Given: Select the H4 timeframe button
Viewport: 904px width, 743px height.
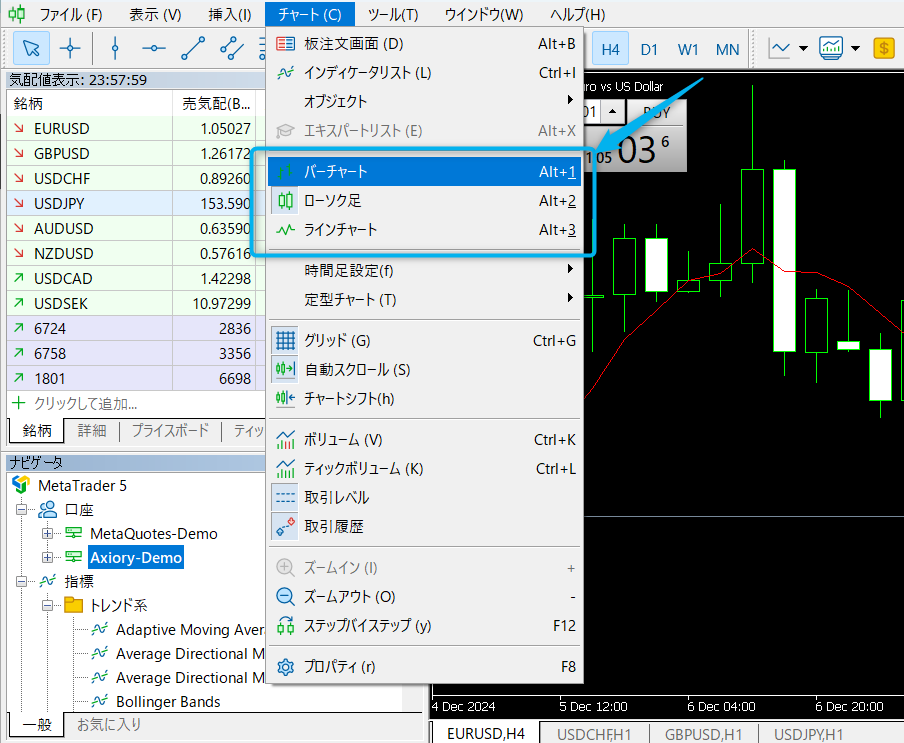Looking at the screenshot, I should click(610, 50).
